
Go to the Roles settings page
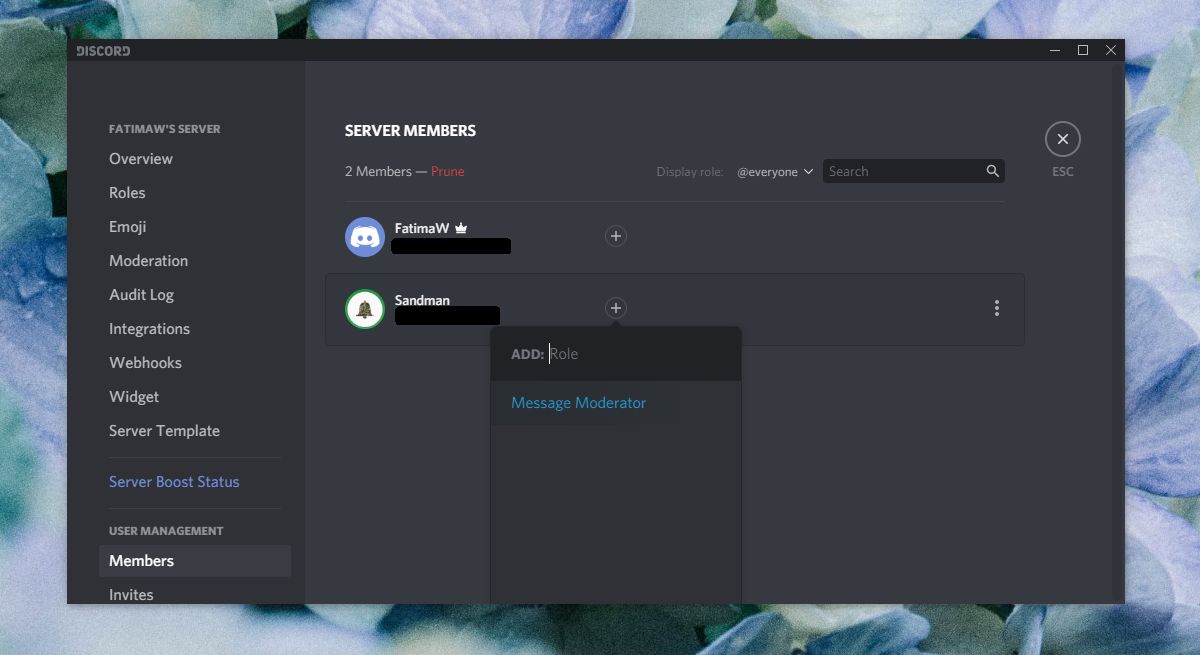pyautogui.click(x=127, y=192)
